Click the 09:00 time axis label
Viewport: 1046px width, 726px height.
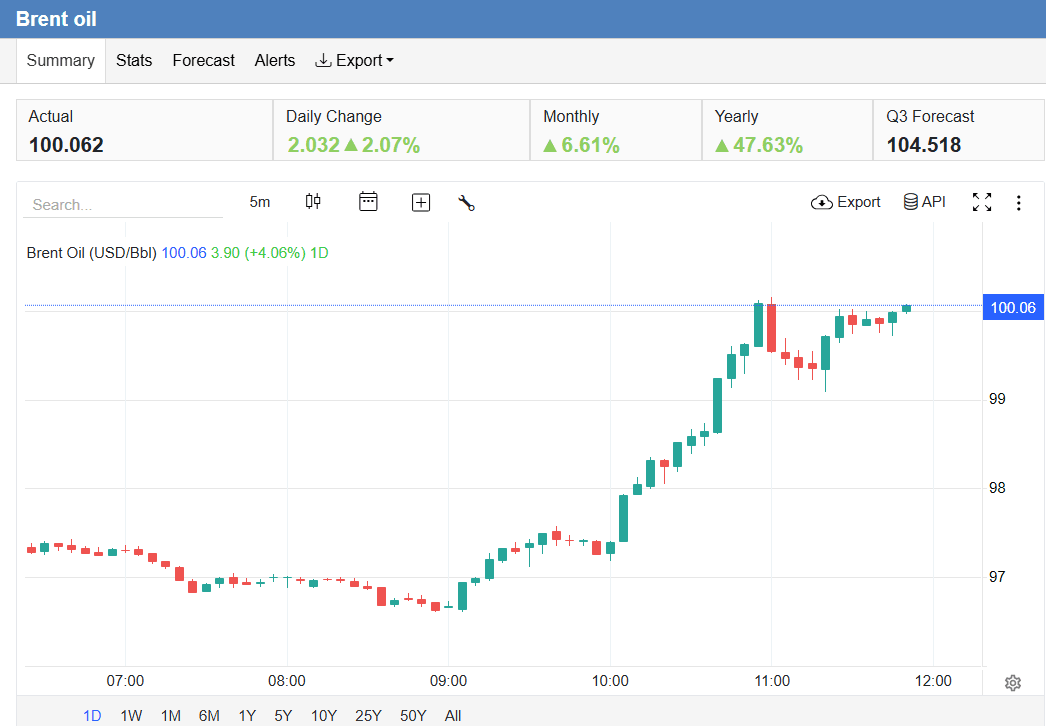pyautogui.click(x=448, y=681)
